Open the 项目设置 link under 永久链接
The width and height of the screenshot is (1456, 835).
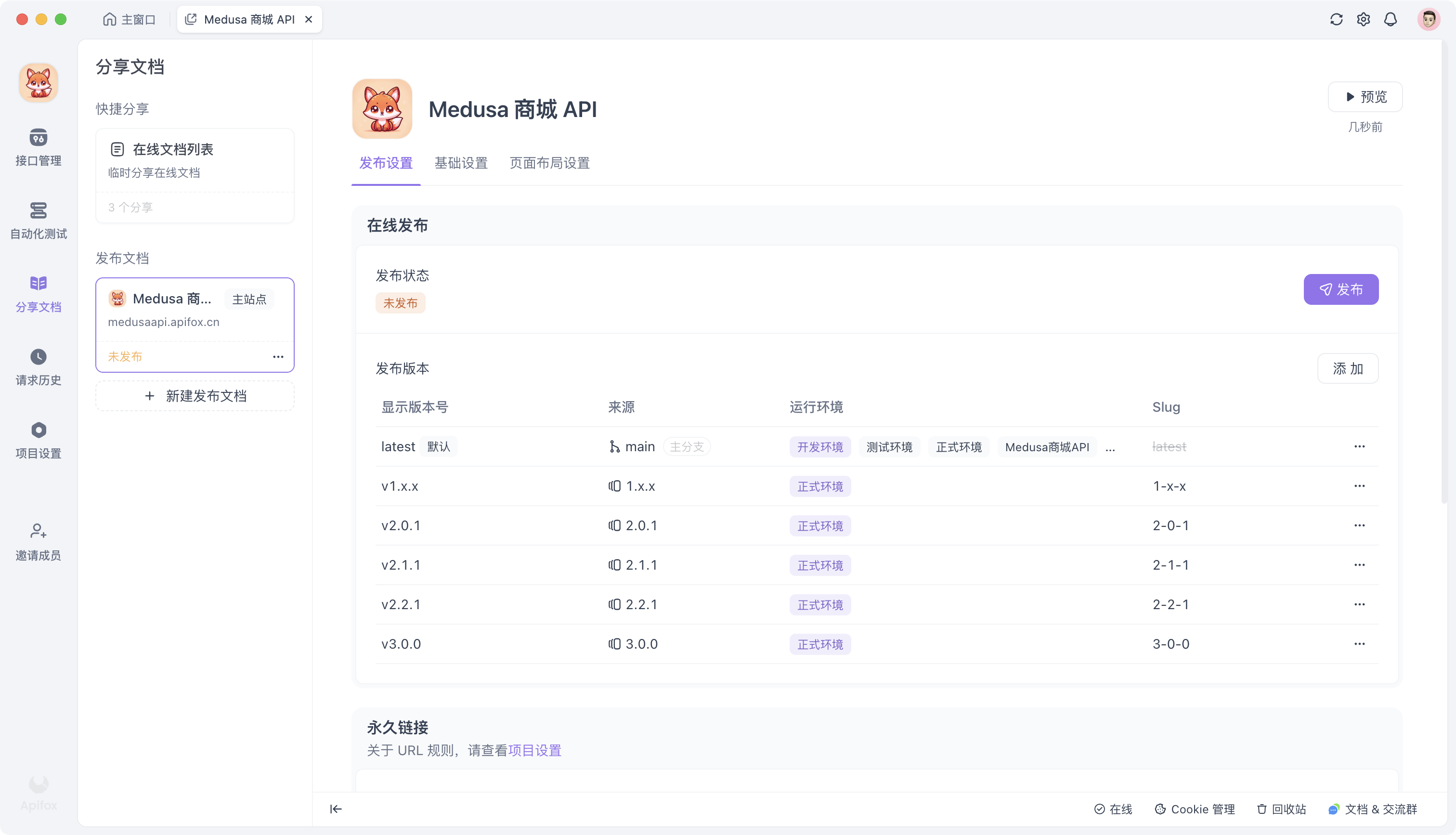click(x=534, y=750)
